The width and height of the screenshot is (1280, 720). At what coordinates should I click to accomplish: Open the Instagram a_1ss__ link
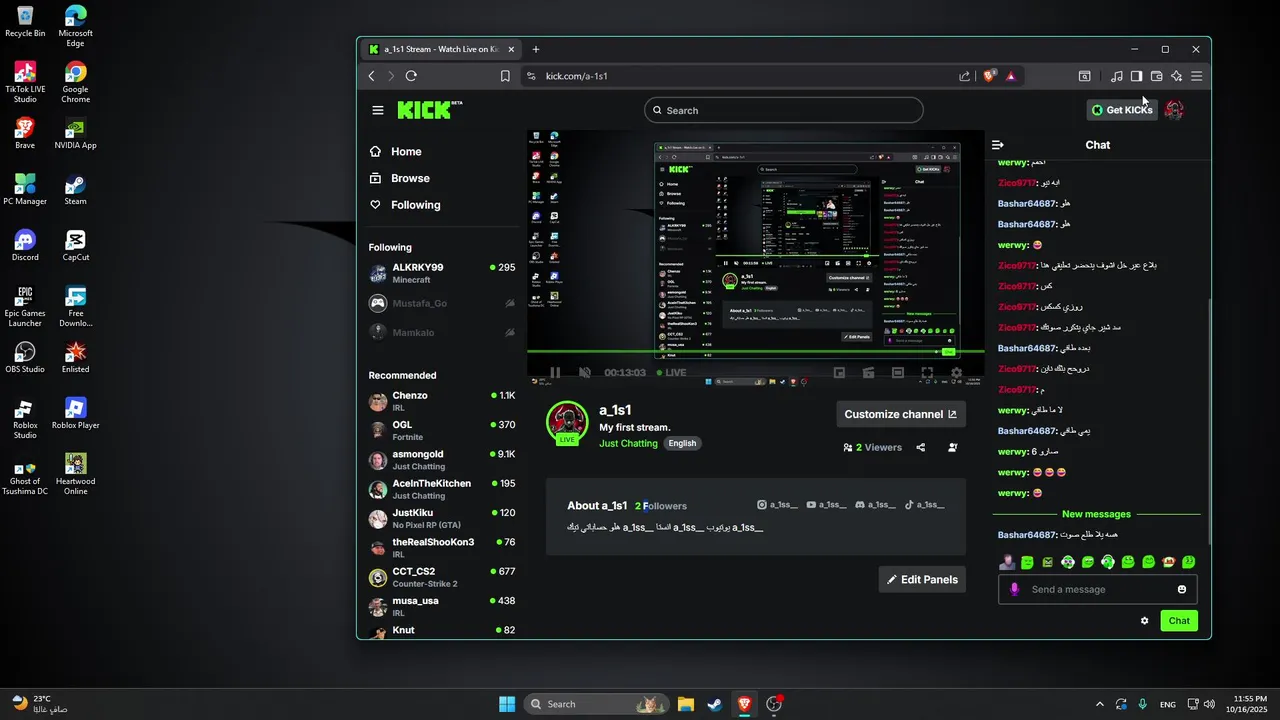[778, 505]
